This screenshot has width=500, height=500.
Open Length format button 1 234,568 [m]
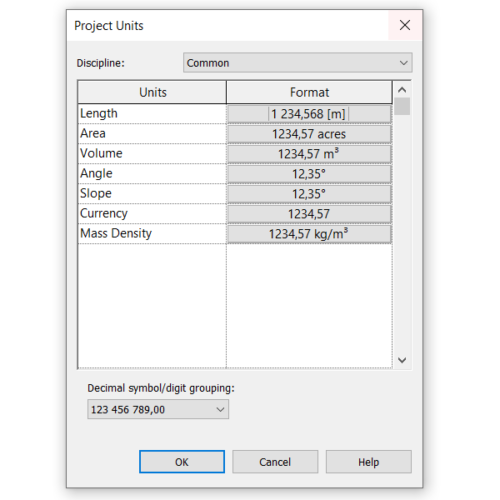(309, 114)
